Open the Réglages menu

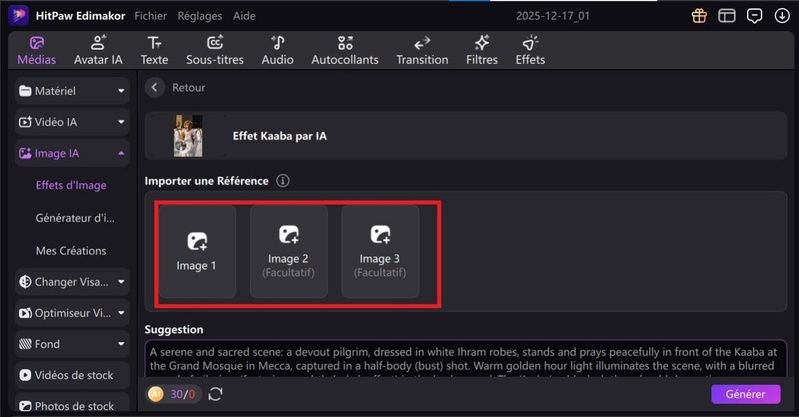point(200,16)
